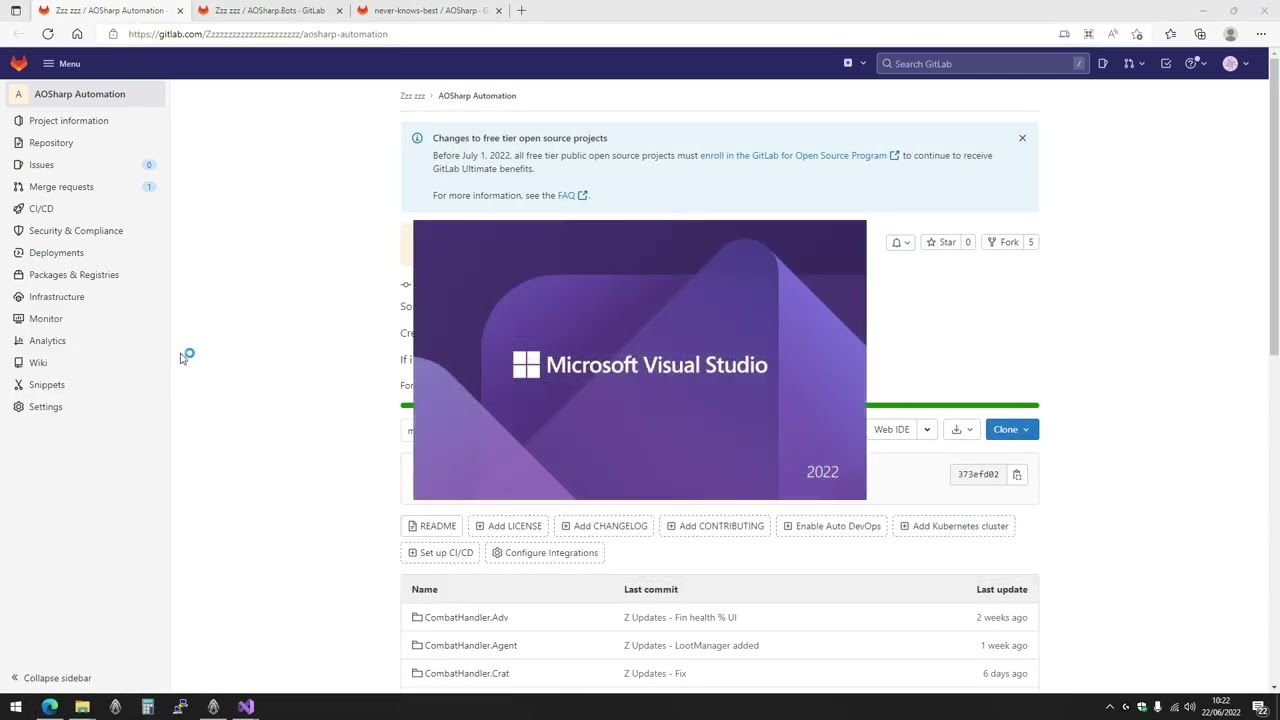
Task: Open the create new plus dropdown
Action: 854,63
